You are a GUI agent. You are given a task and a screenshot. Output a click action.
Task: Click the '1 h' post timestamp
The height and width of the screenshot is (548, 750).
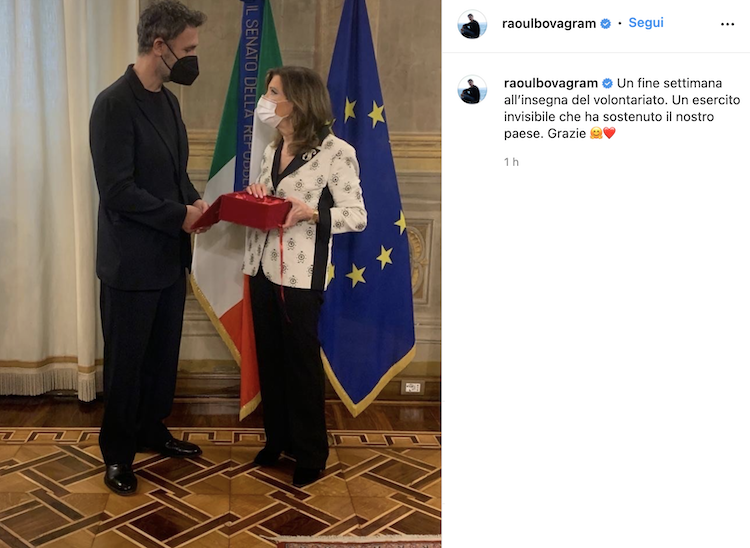511,162
